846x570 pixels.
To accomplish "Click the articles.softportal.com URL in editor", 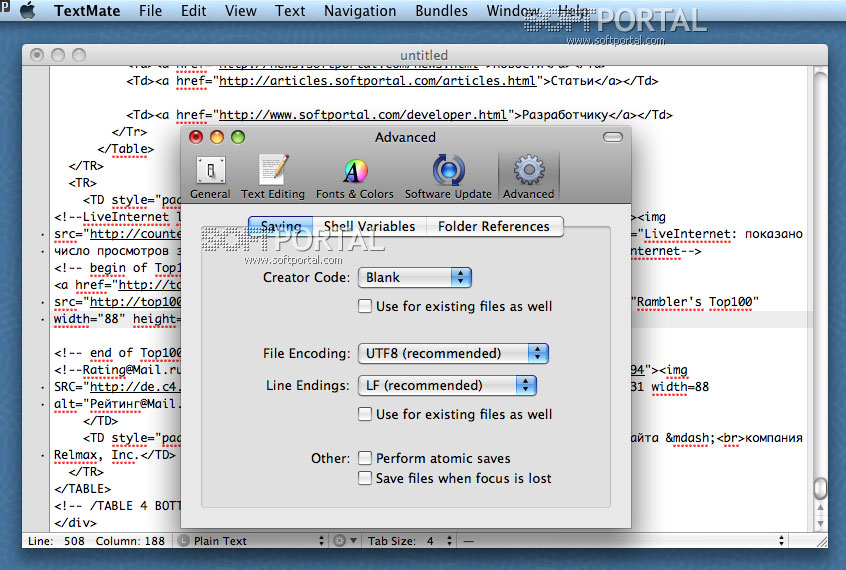I will [377, 81].
